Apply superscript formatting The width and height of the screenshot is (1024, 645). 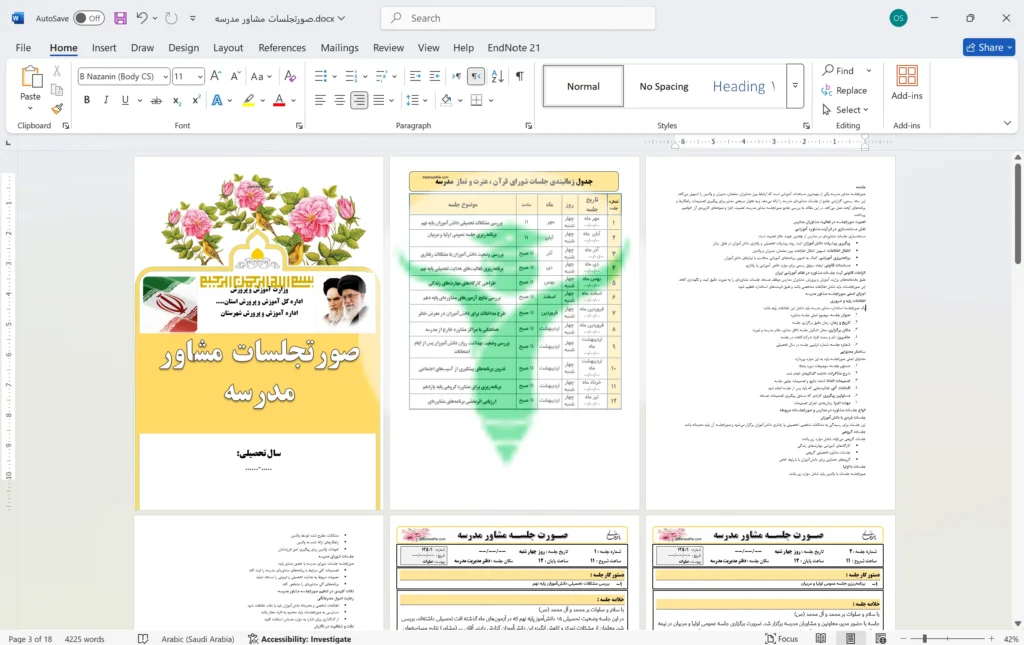[196, 101]
